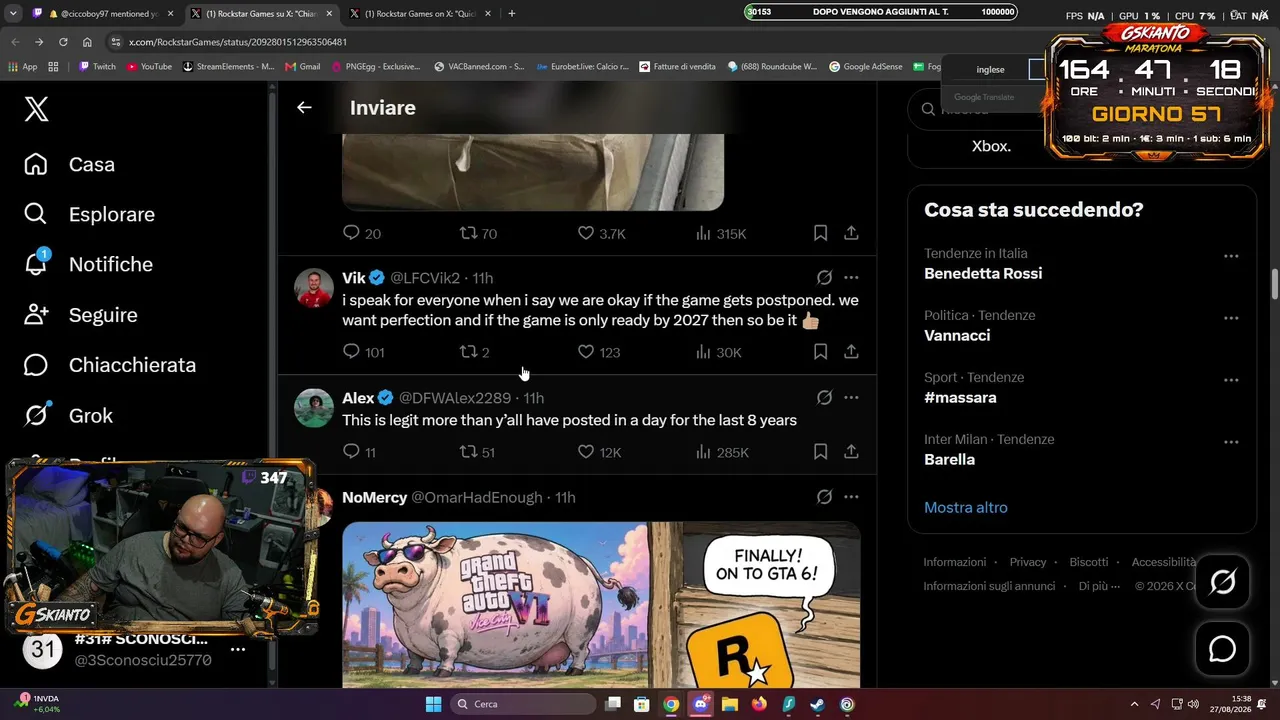Screen dimensions: 1280x720
Task: View analytics on Vik's post
Action: coord(703,352)
